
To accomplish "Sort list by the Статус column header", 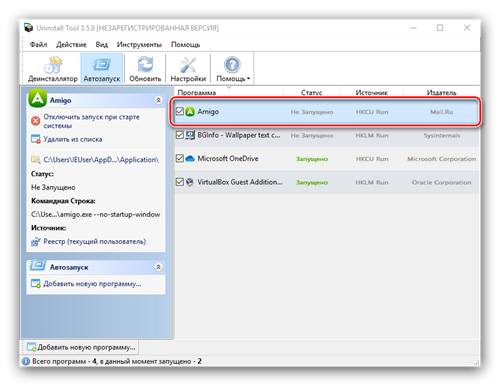I will 311,92.
